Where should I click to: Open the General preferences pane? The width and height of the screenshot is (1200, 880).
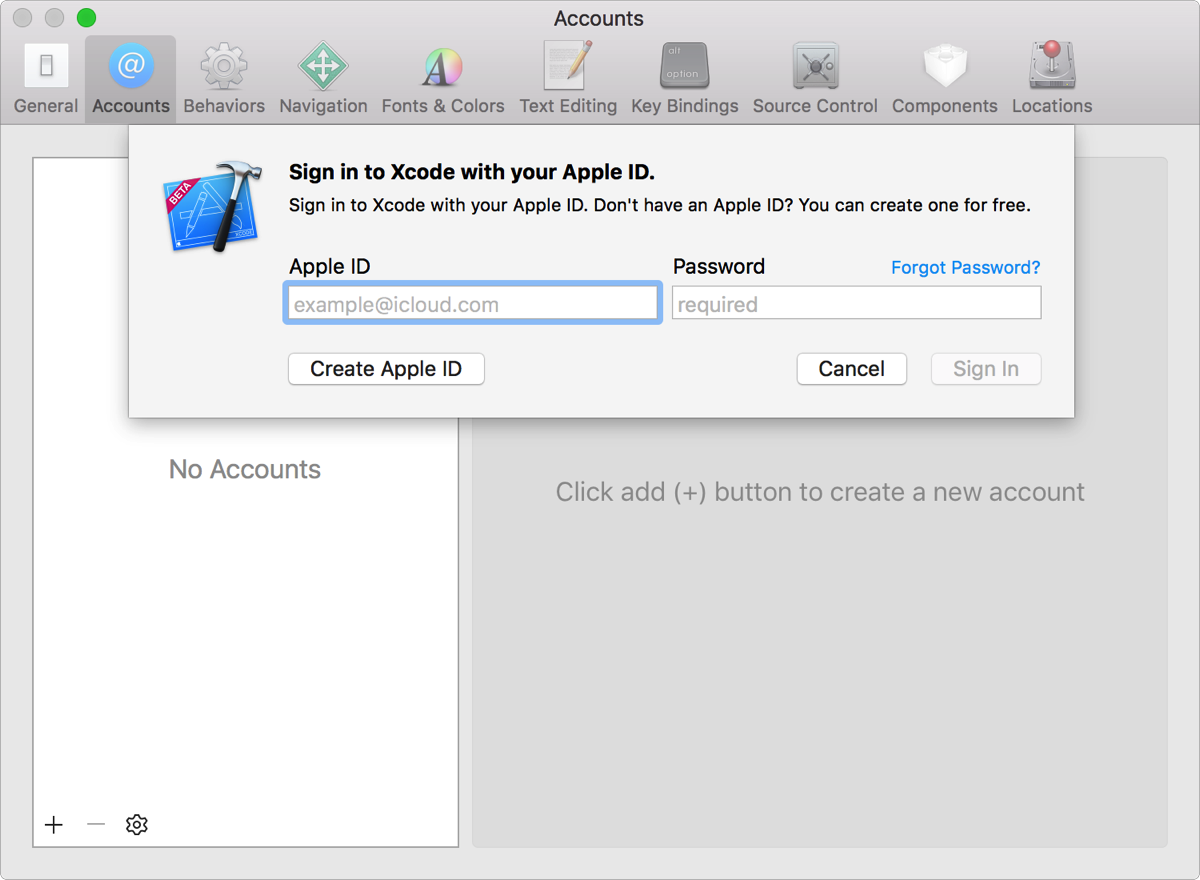click(x=46, y=79)
